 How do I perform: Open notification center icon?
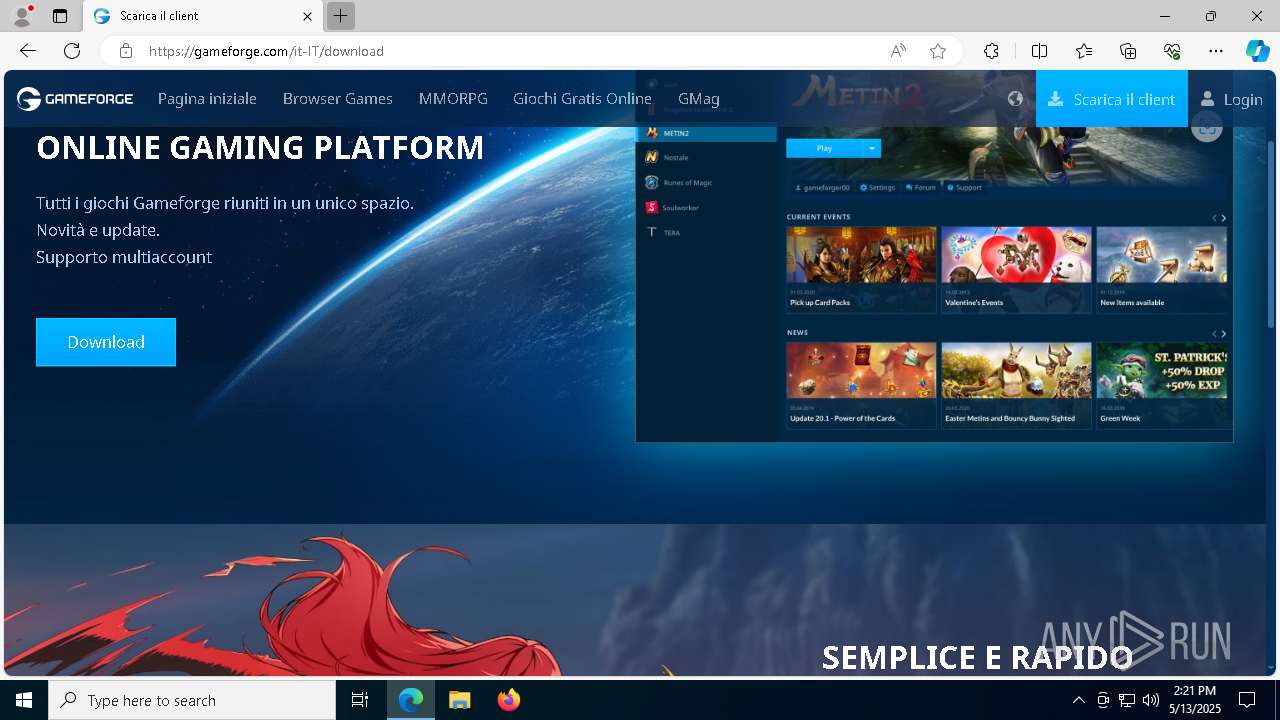[1247, 700]
